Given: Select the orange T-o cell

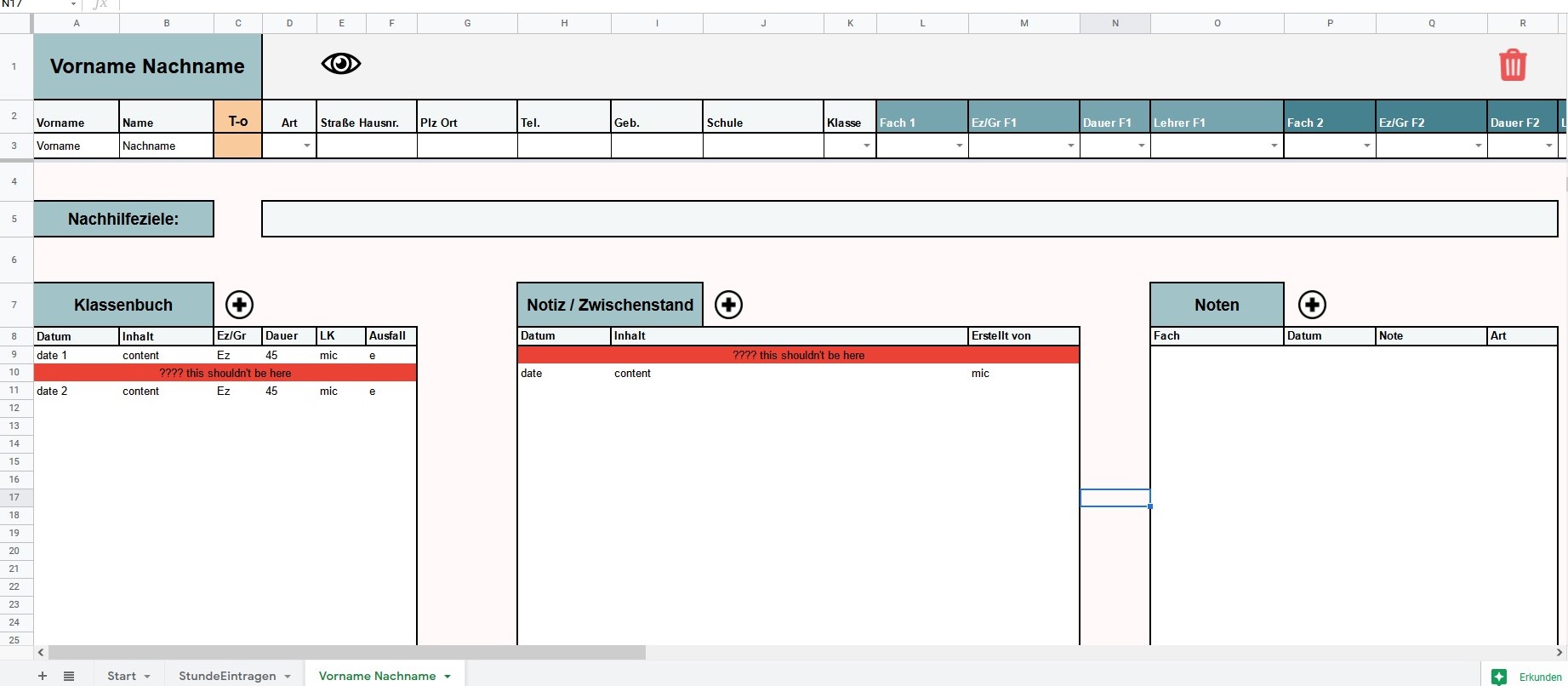Looking at the screenshot, I should click(x=238, y=146).
